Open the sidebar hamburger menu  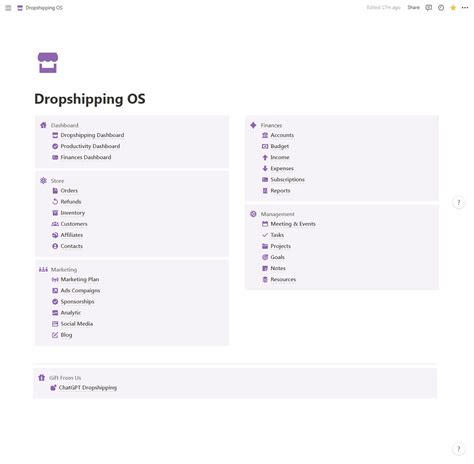tap(8, 8)
